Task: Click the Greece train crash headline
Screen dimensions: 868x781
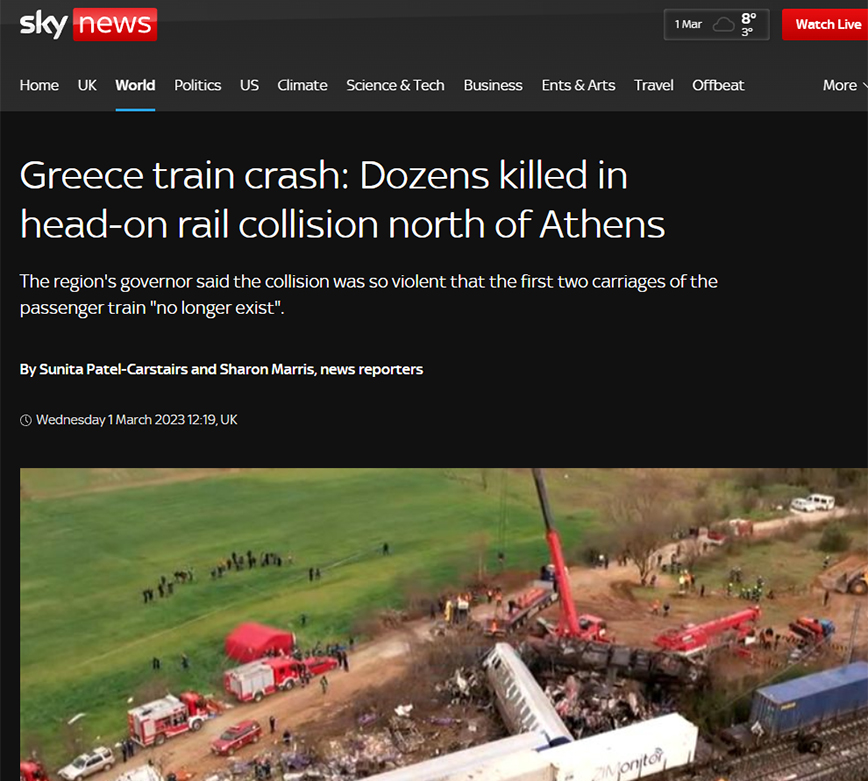Action: 342,200
